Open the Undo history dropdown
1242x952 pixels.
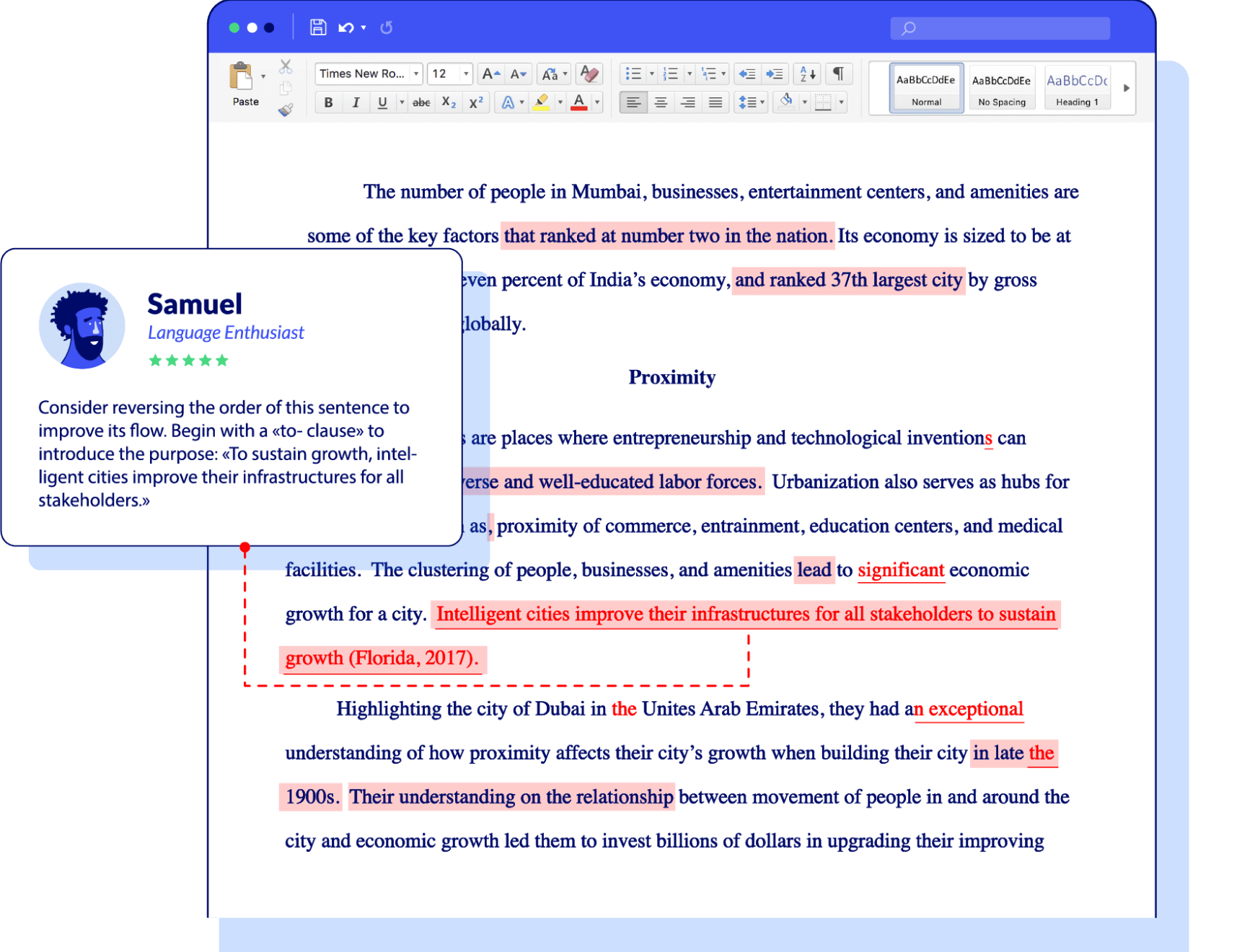click(364, 27)
